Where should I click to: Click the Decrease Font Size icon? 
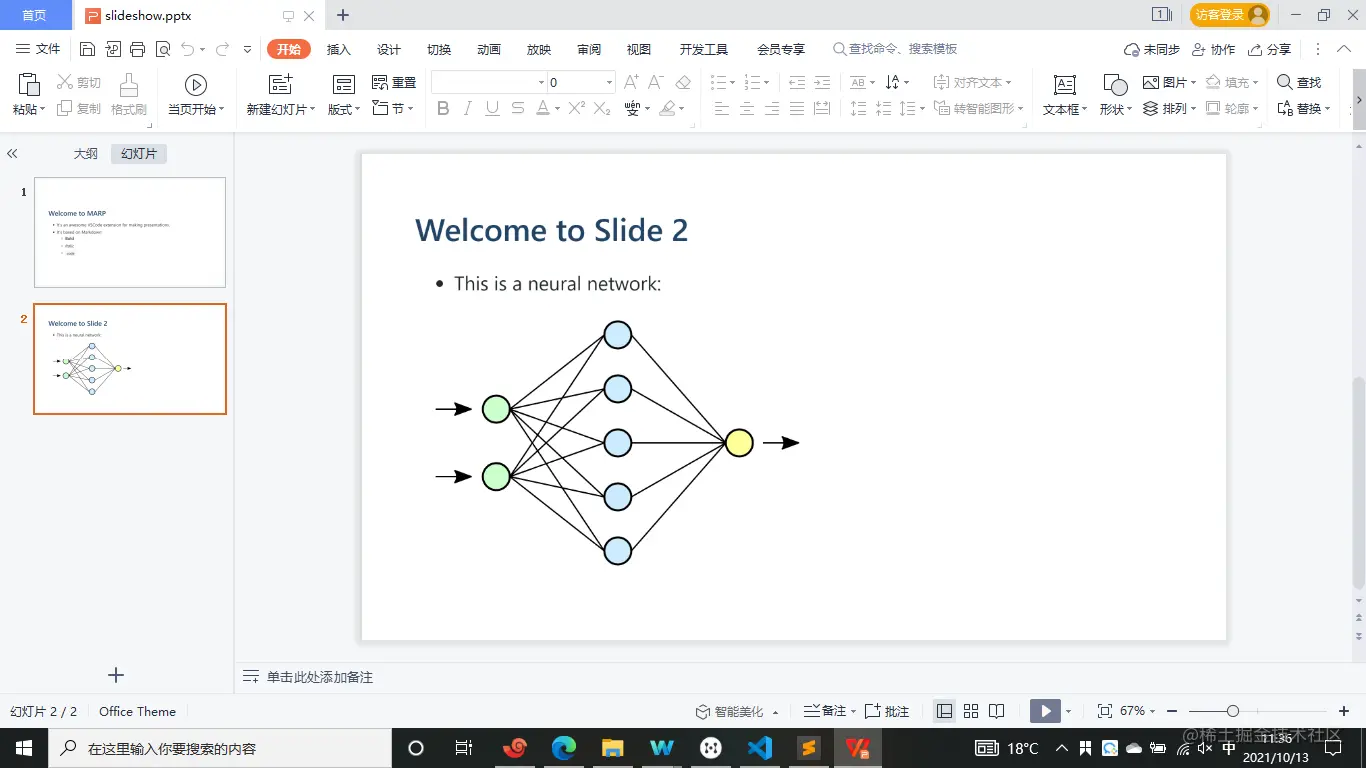tap(656, 82)
